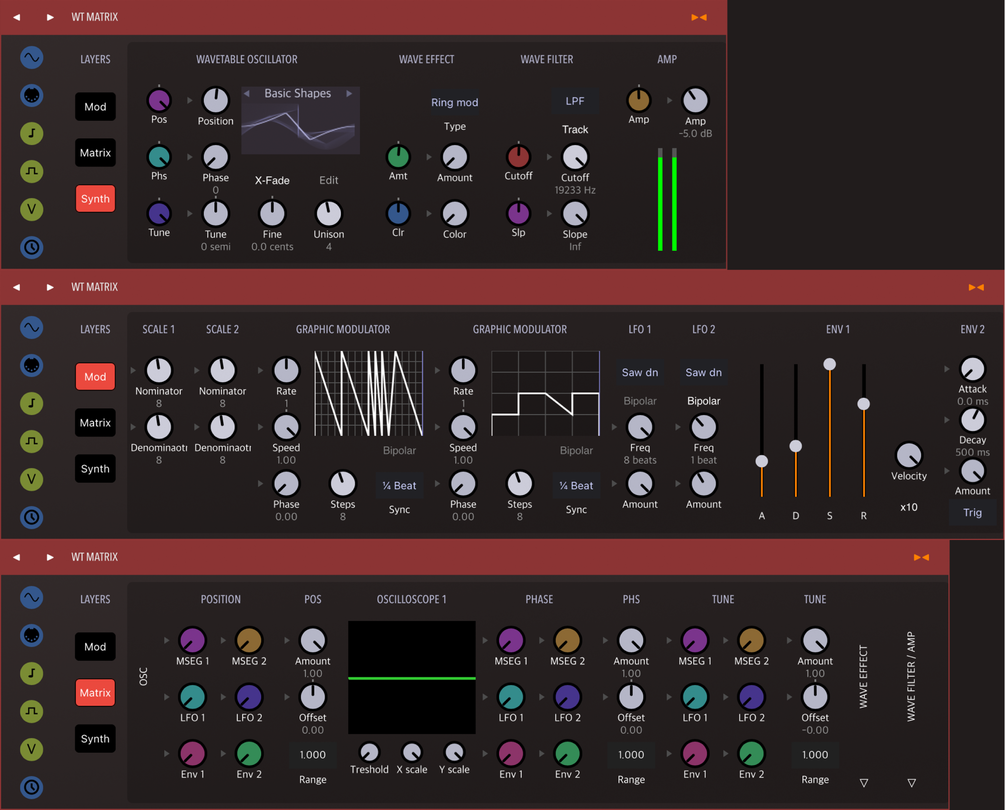Click the Sustain slider in ENV 1
The height and width of the screenshot is (810, 1005).
(828, 364)
